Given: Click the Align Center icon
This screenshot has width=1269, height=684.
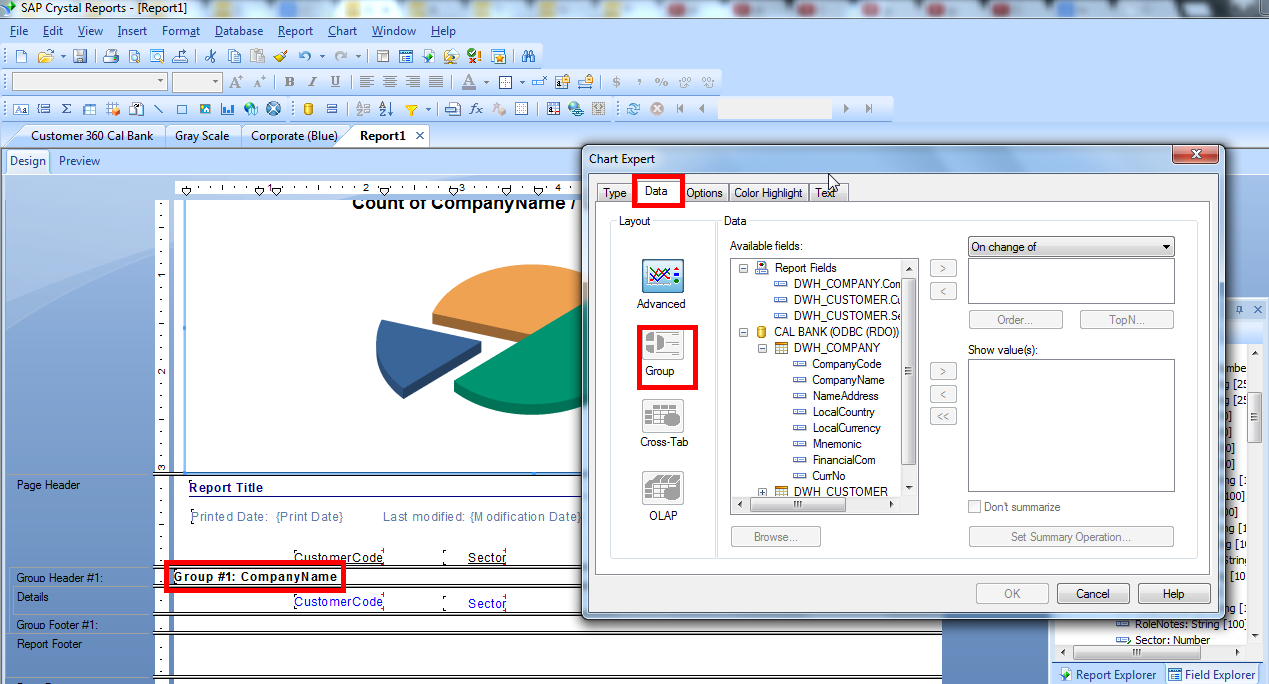Looking at the screenshot, I should coord(390,82).
